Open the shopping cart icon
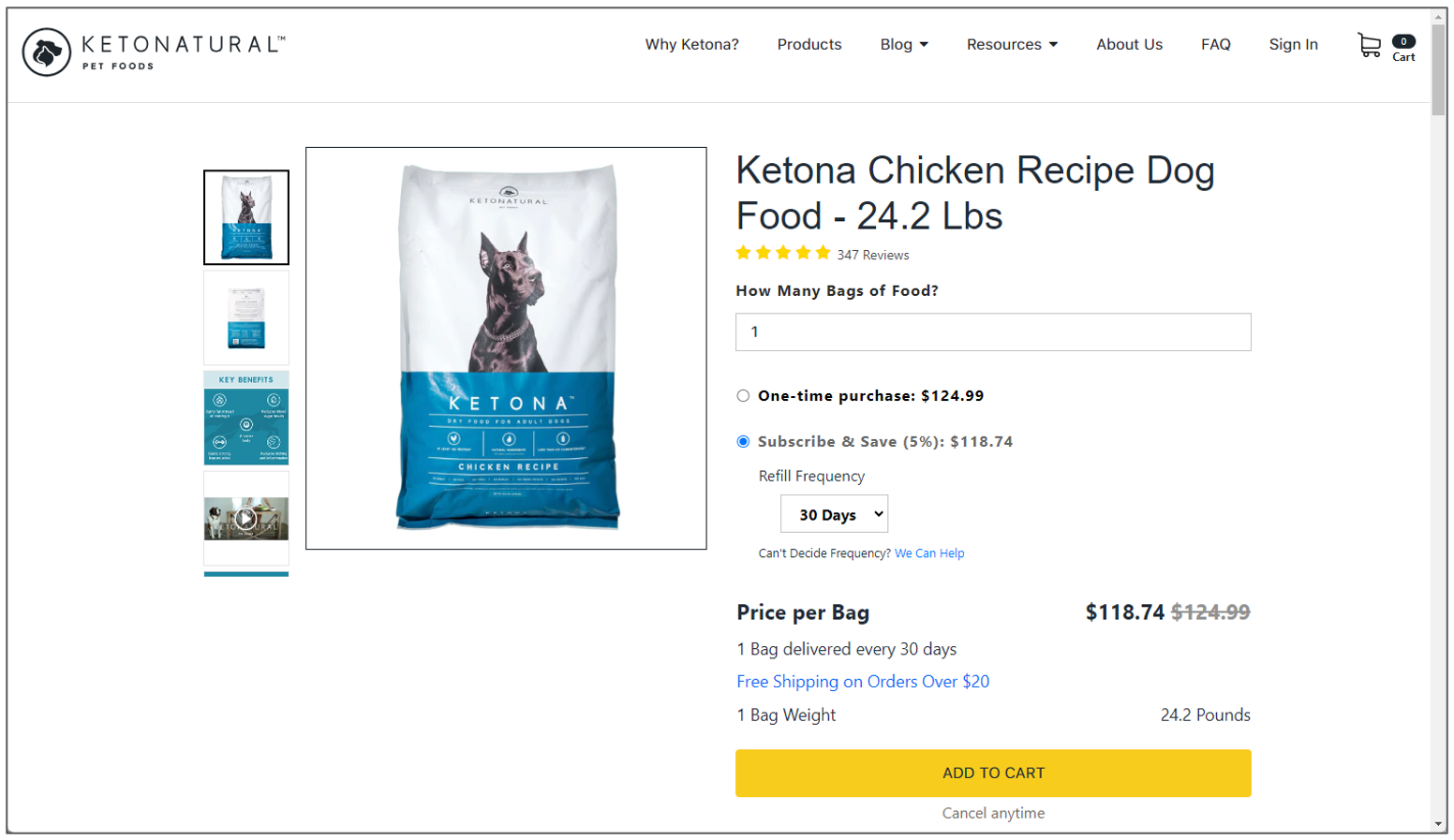 (1369, 45)
